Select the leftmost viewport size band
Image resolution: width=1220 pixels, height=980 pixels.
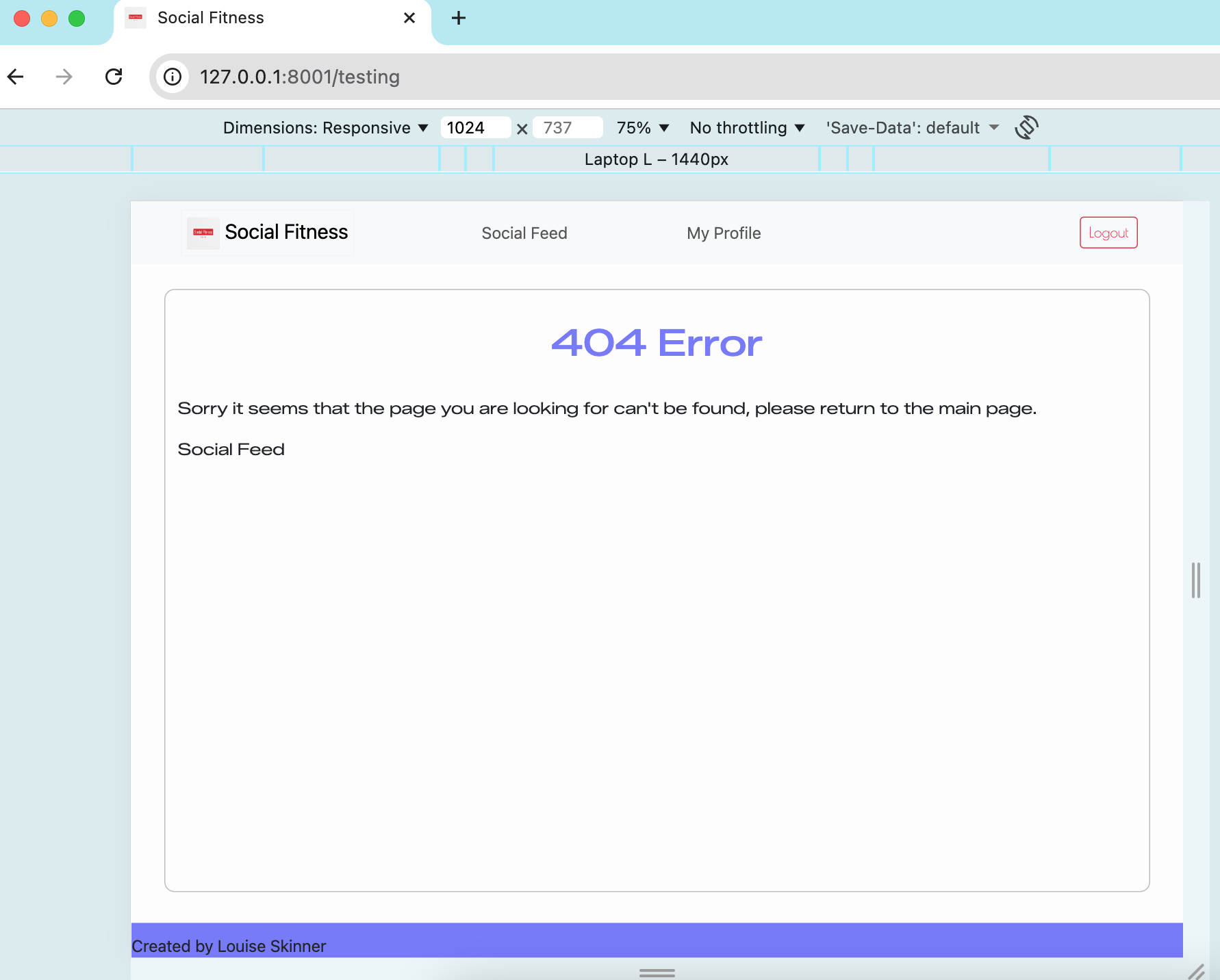pos(65,159)
